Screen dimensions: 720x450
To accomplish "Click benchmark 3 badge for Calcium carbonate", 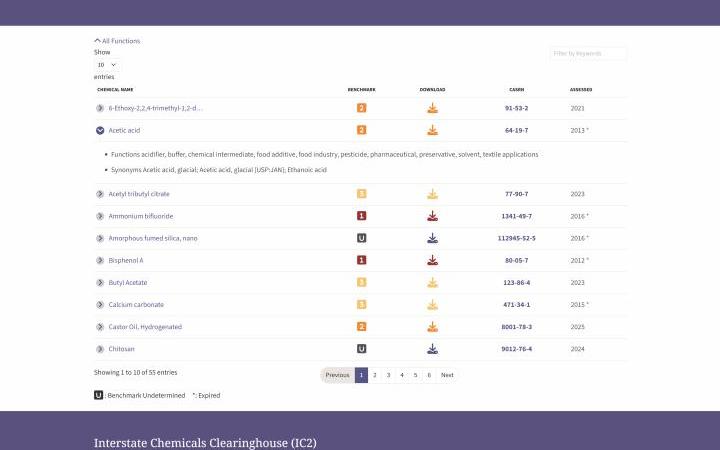I will (x=361, y=304).
